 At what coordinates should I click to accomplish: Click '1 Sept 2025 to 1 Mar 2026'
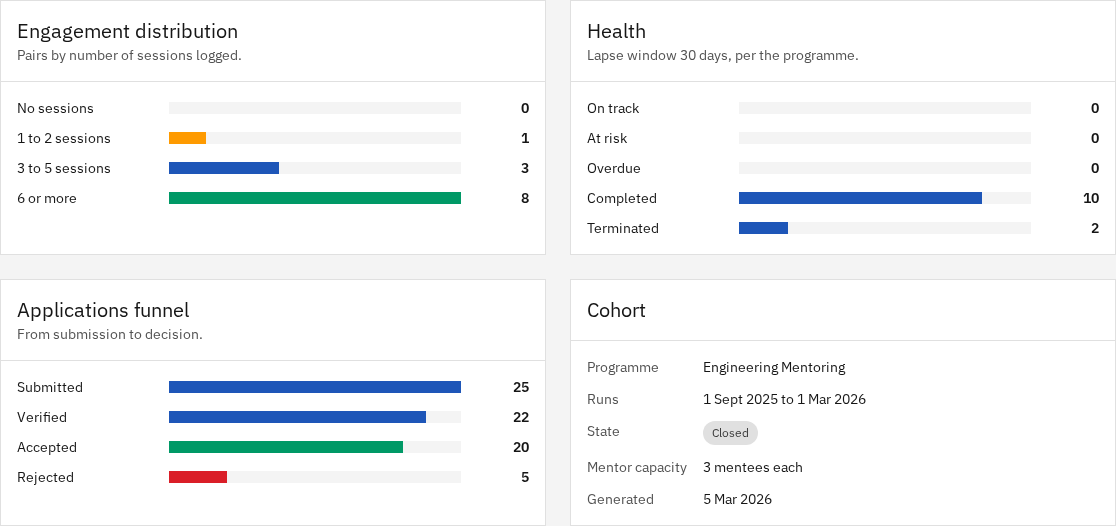coord(784,399)
